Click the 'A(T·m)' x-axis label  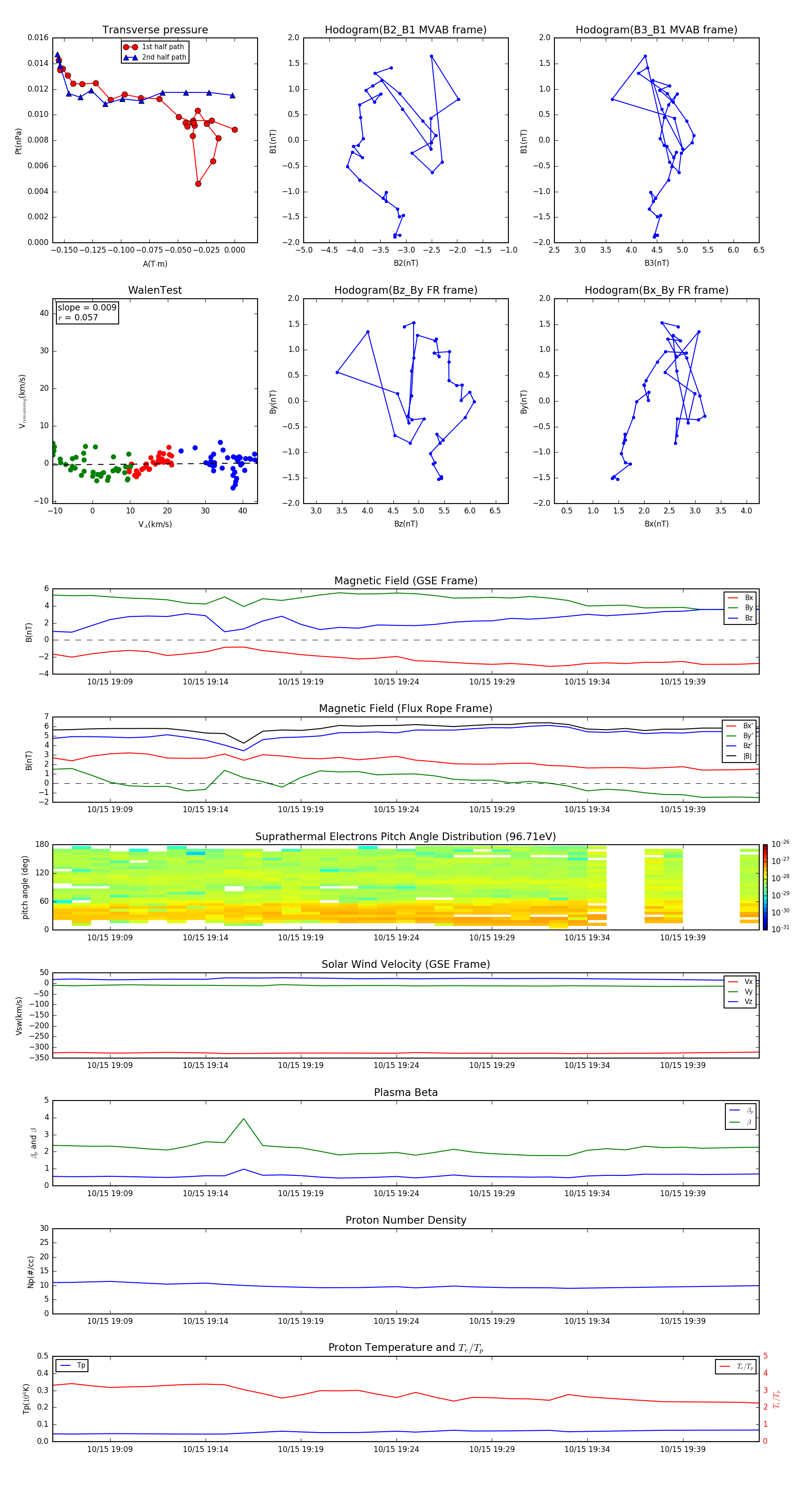(x=155, y=264)
